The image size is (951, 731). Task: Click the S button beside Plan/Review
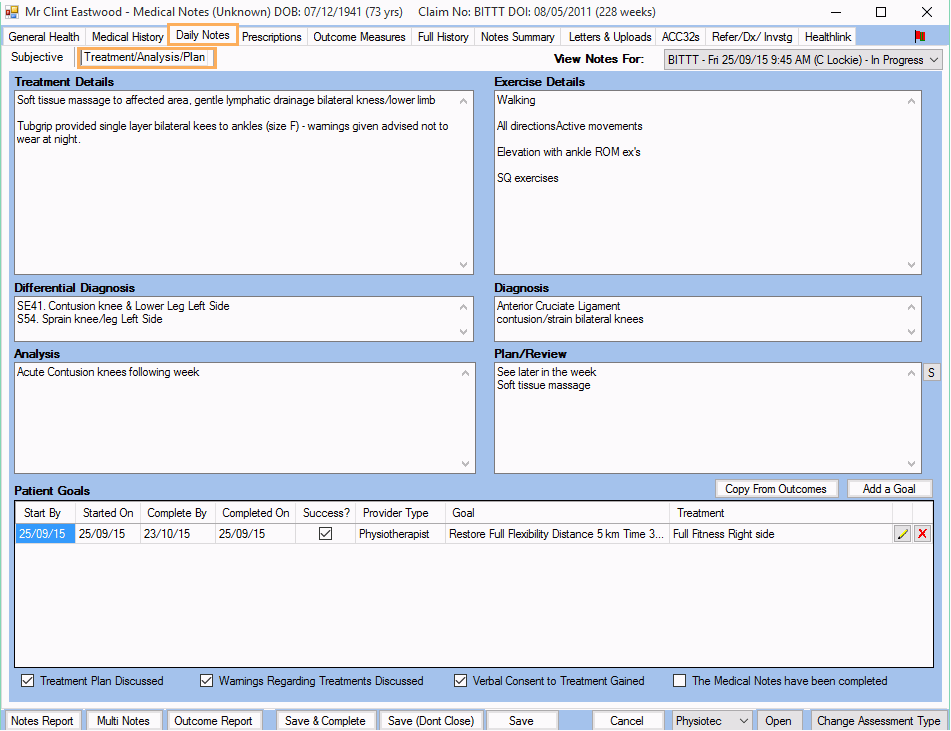(x=931, y=373)
